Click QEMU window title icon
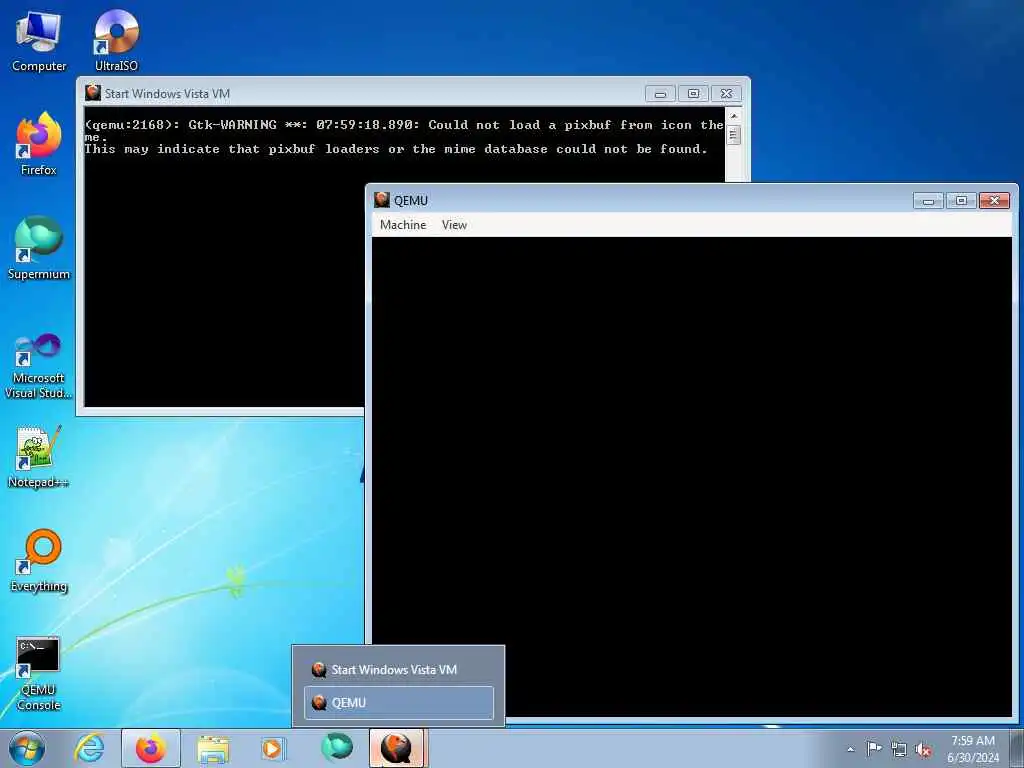The width and height of the screenshot is (1024, 768). [x=382, y=200]
